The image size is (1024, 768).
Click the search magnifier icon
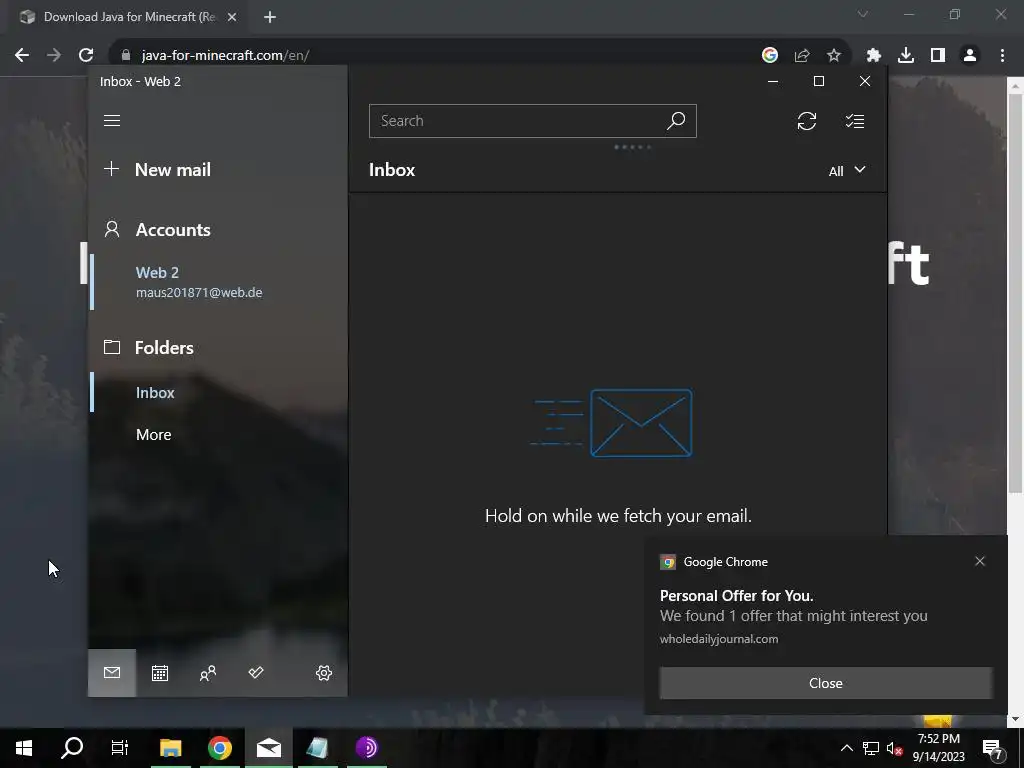click(x=677, y=121)
